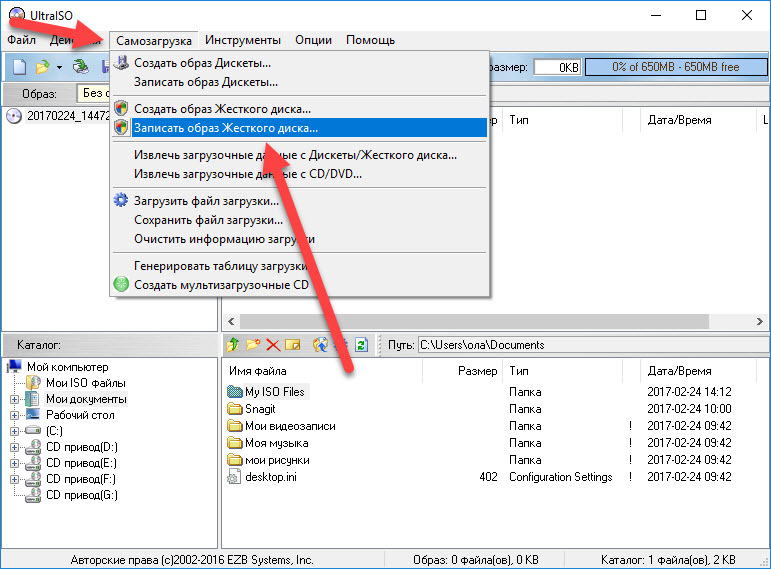Screen dimensions: 771x569
Task: Select Мой компьютер in catalog tree
Action: point(67,367)
